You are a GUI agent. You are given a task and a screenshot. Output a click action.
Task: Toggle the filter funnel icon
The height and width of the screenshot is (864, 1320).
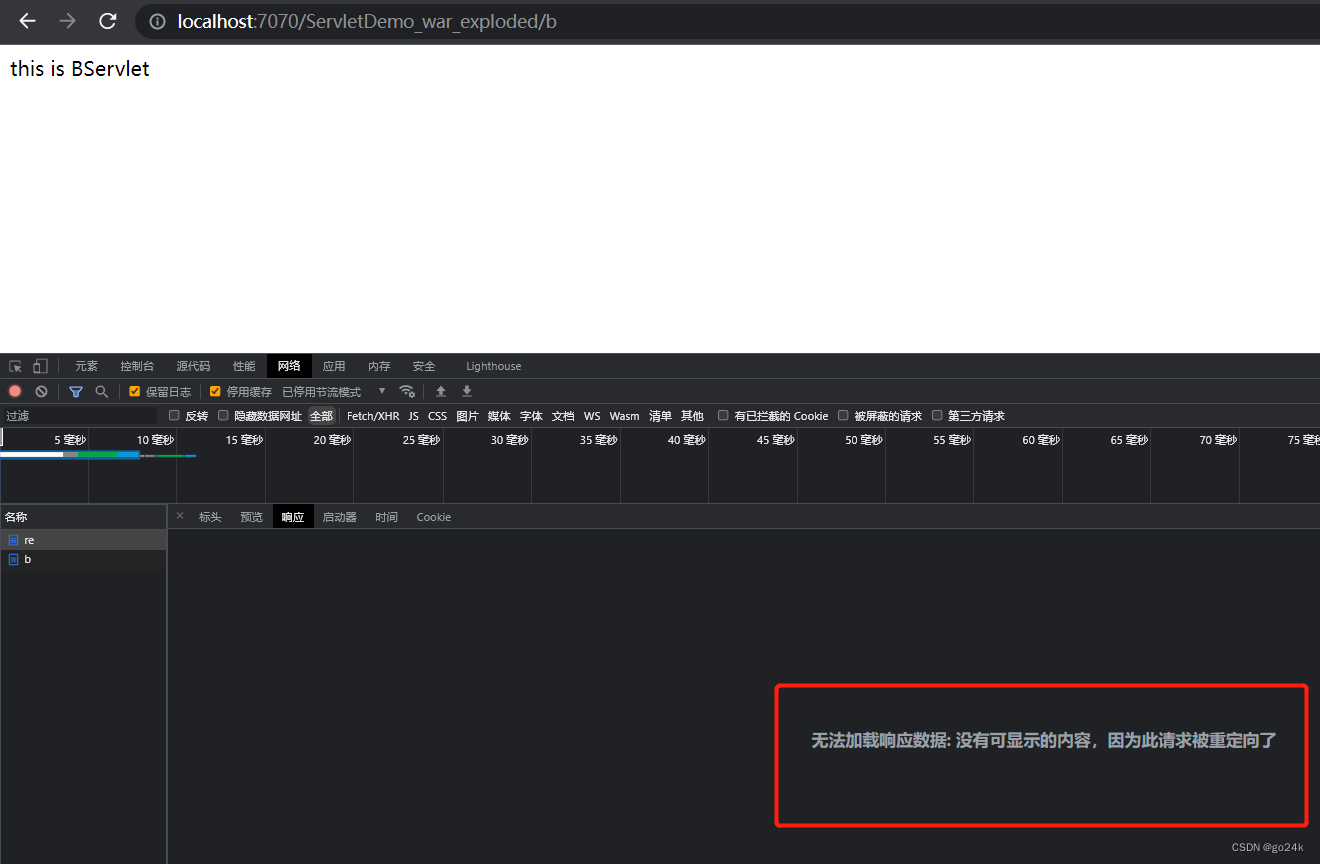point(76,391)
